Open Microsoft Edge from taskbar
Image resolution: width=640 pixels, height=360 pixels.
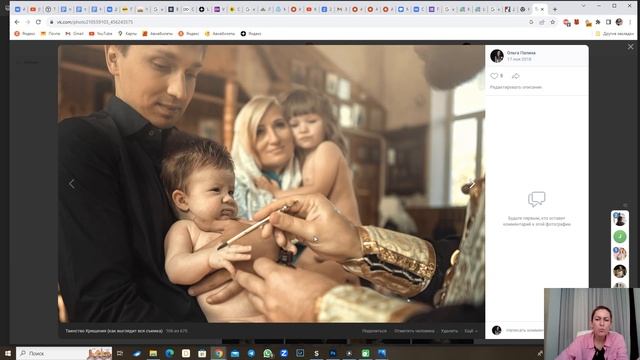point(169,353)
